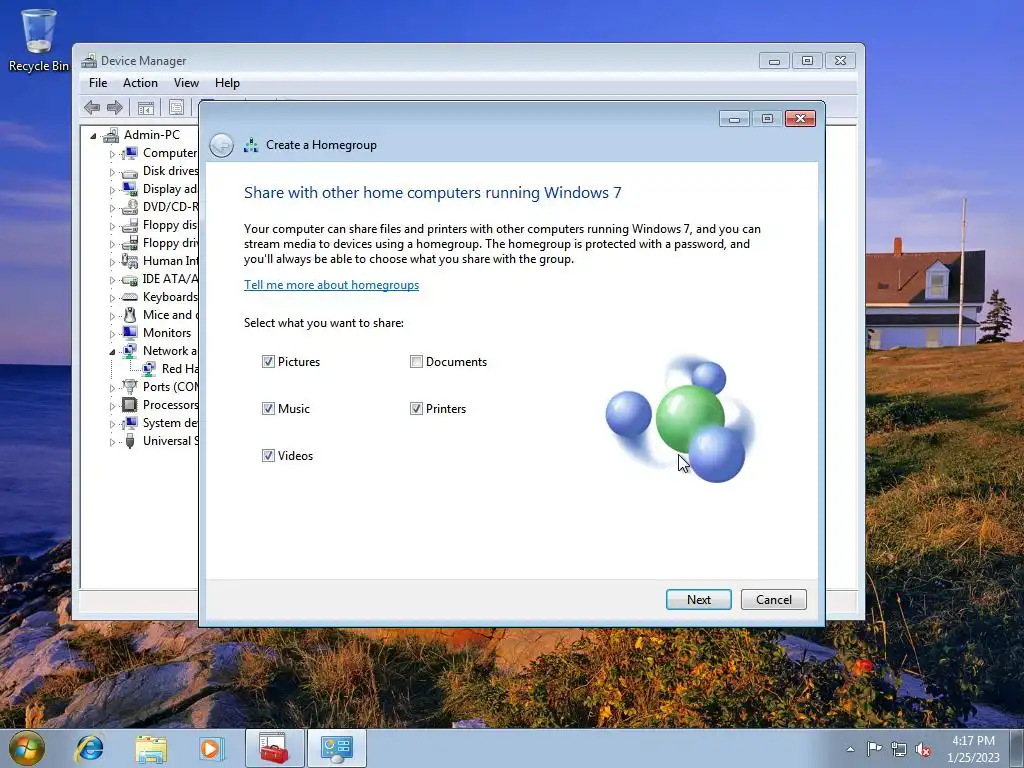Maximize the Create a Homegroup window
This screenshot has width=1024, height=768.
click(767, 118)
